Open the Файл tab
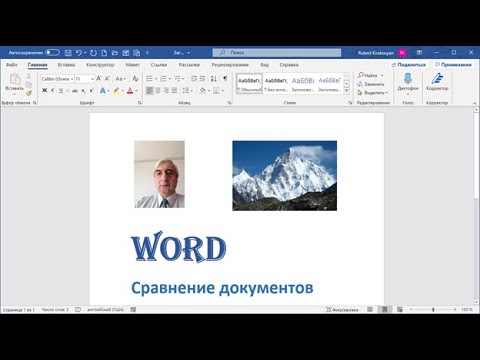 click(x=12, y=65)
